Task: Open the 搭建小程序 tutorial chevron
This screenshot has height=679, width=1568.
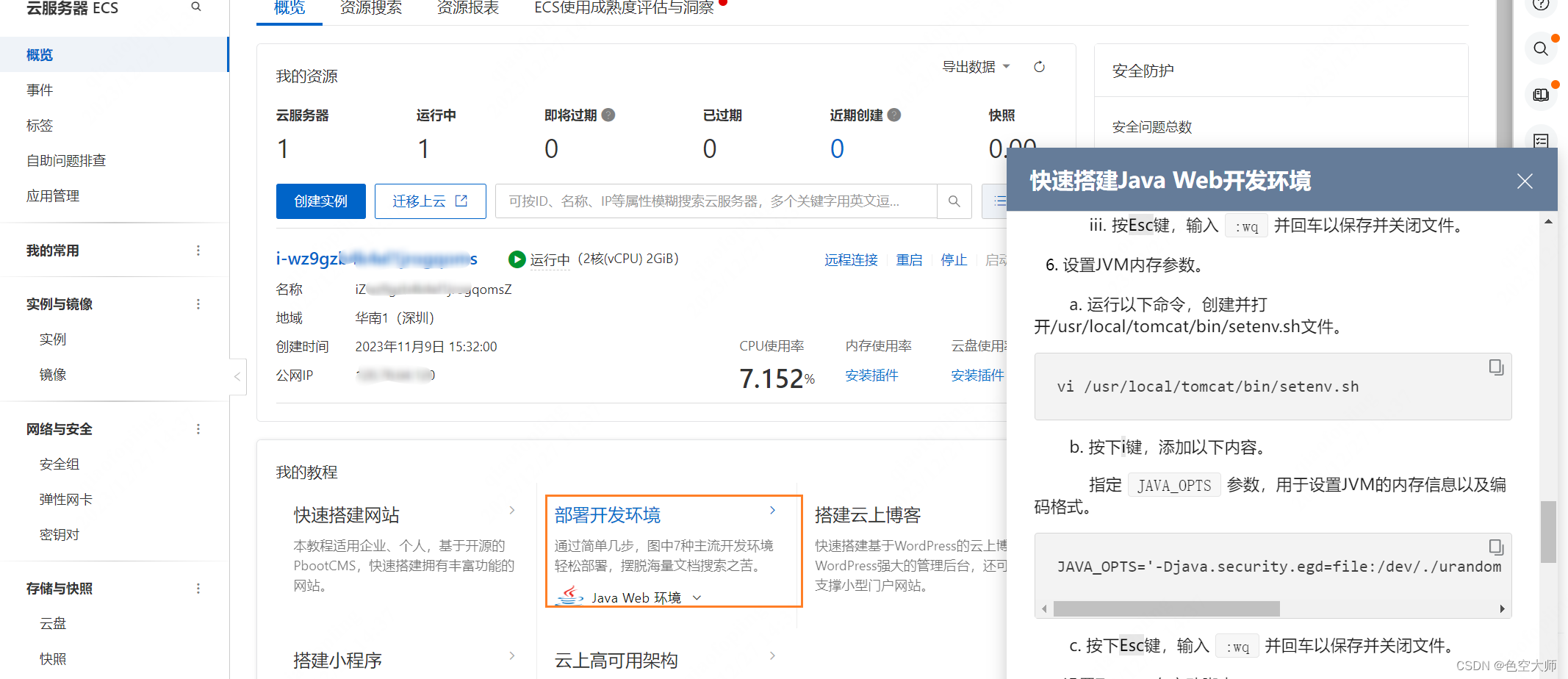Action: 512,655
